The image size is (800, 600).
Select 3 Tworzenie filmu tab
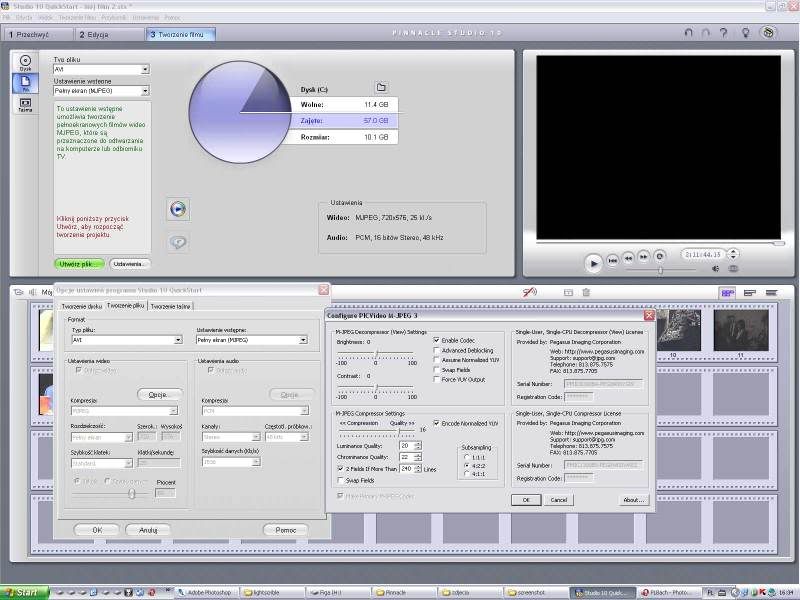pos(181,35)
